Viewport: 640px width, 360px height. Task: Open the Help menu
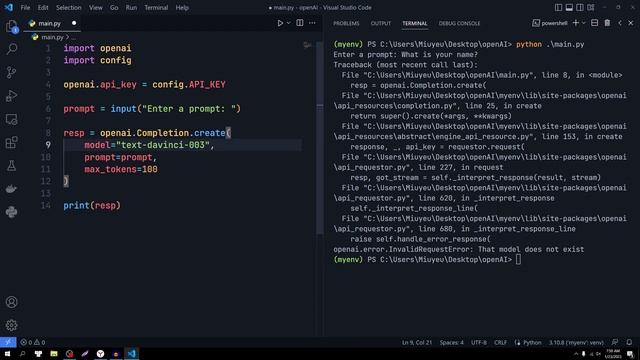coord(182,7)
